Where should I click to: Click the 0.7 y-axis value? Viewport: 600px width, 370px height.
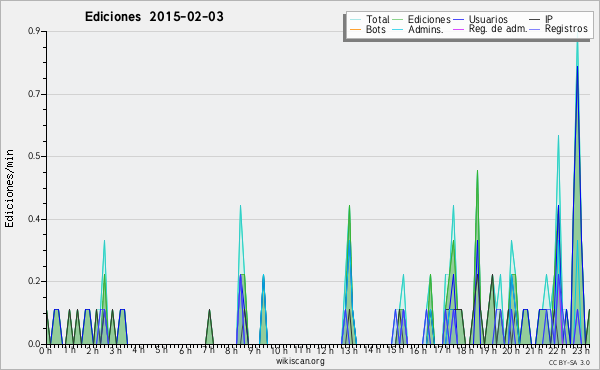pos(34,94)
